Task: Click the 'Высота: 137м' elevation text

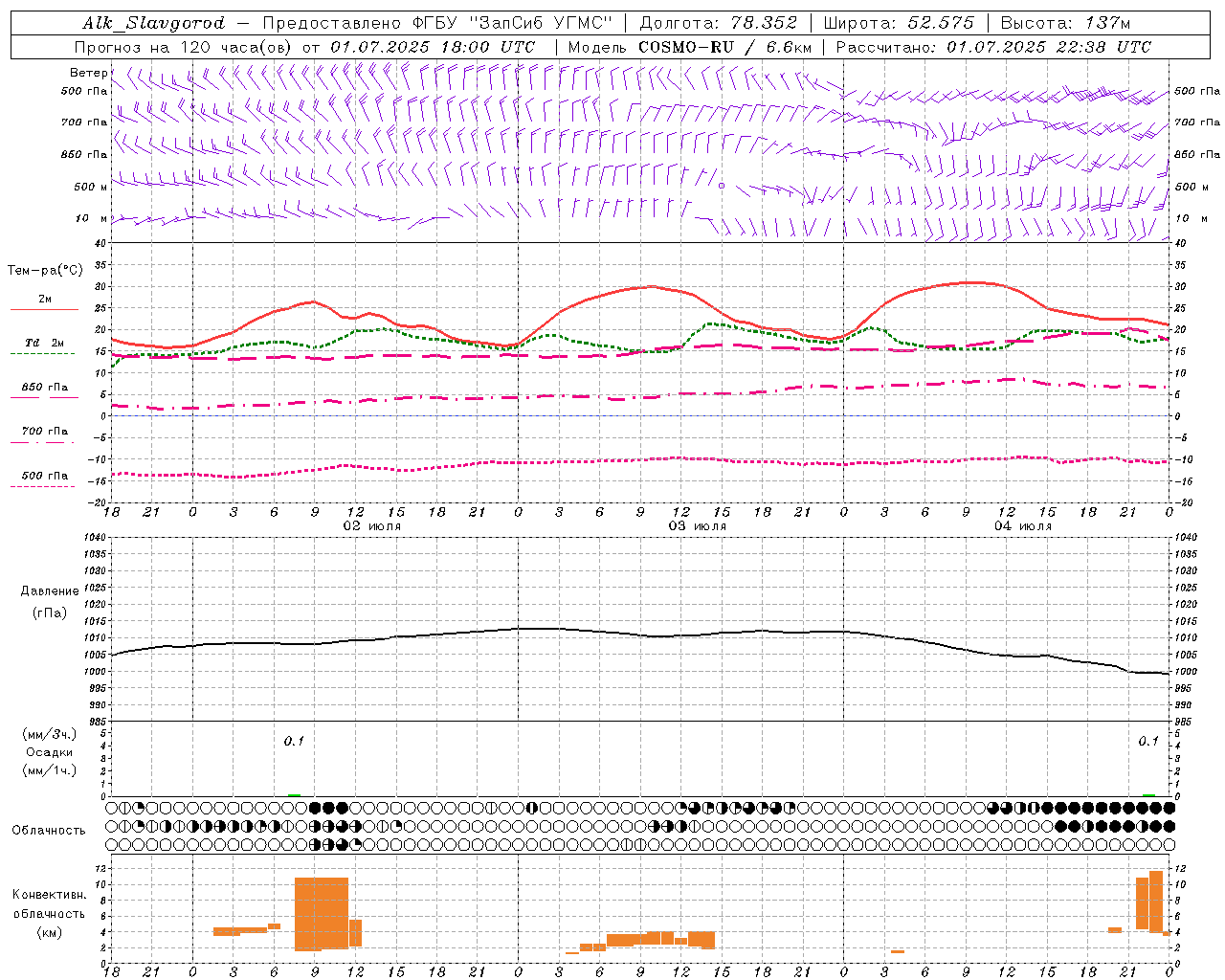Action: pos(1064,23)
